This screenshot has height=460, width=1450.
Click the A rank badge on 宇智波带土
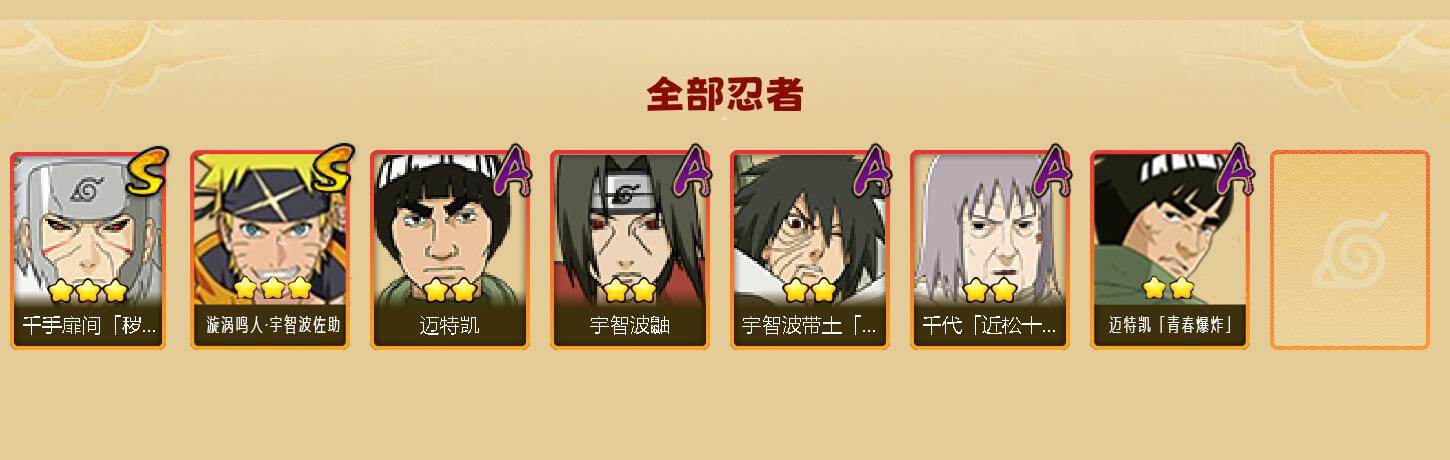coord(872,170)
